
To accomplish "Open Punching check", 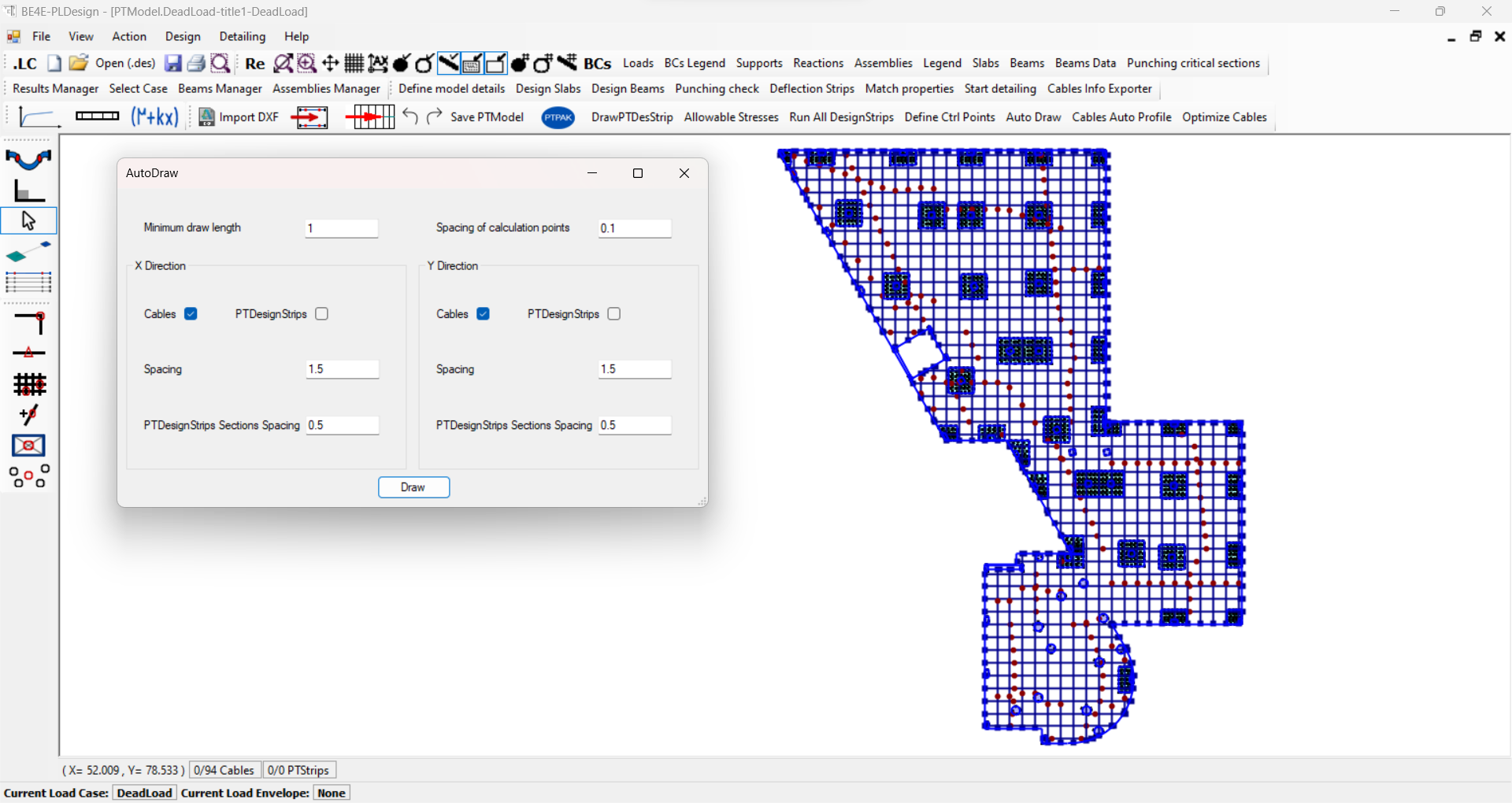I will [x=717, y=89].
